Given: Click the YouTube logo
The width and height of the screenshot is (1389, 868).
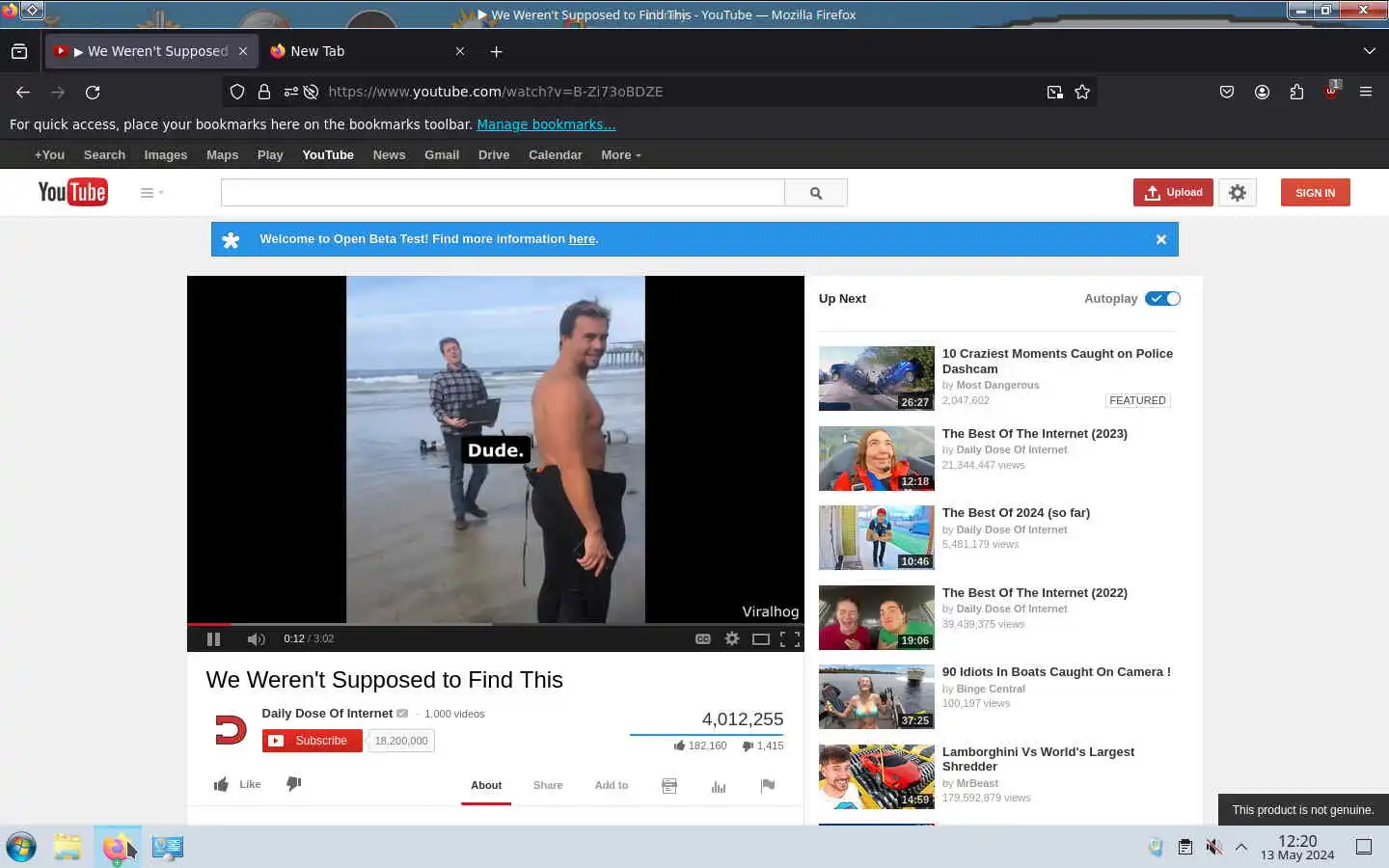Looking at the screenshot, I should pyautogui.click(x=72, y=192).
